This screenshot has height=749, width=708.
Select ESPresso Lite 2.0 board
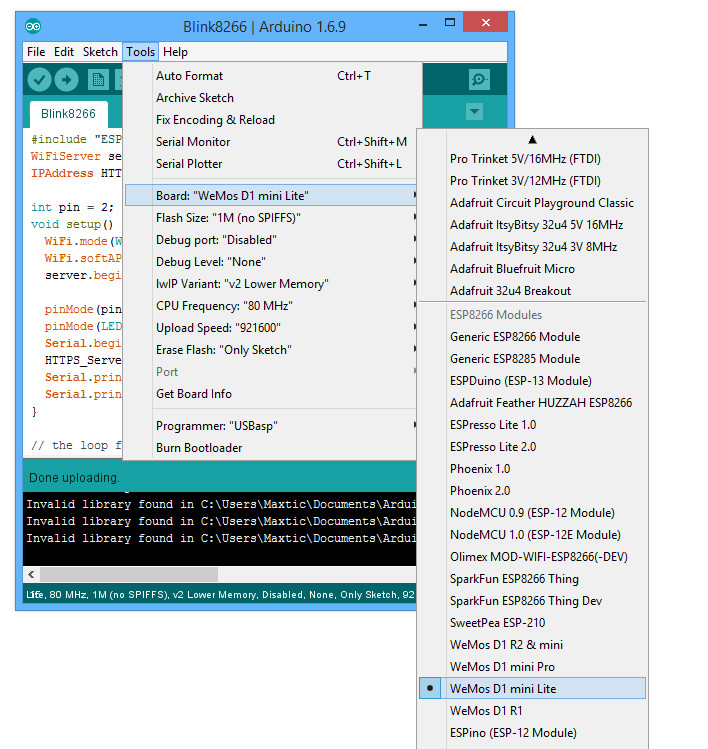click(532, 447)
